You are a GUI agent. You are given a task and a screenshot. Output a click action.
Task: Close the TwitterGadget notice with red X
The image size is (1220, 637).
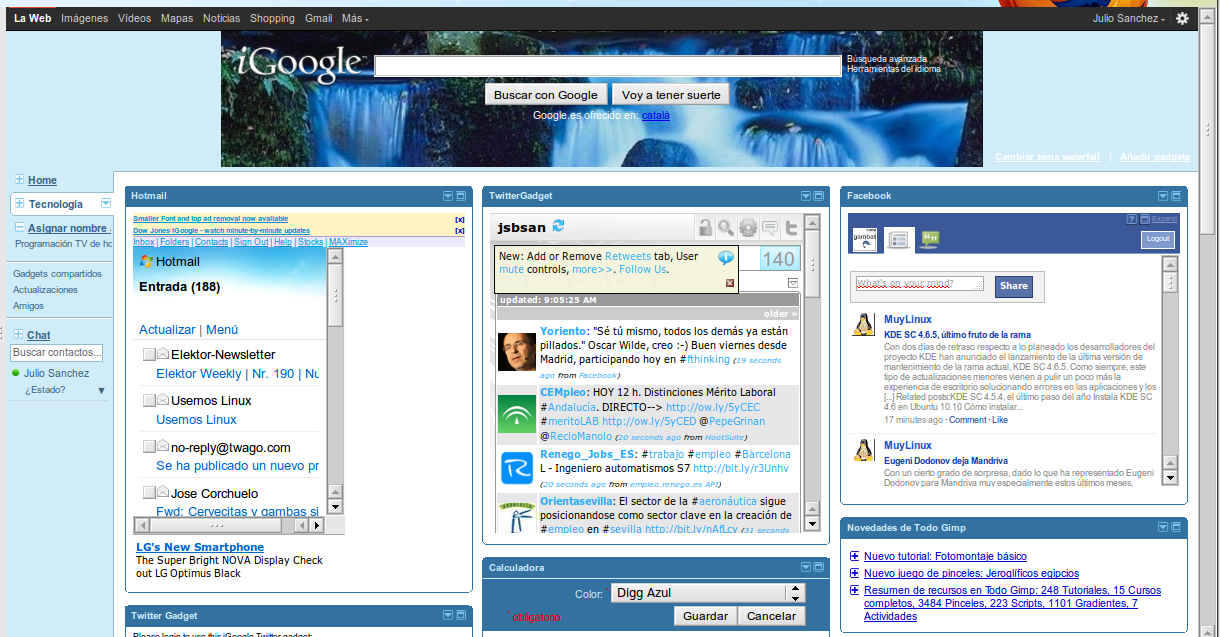point(729,283)
